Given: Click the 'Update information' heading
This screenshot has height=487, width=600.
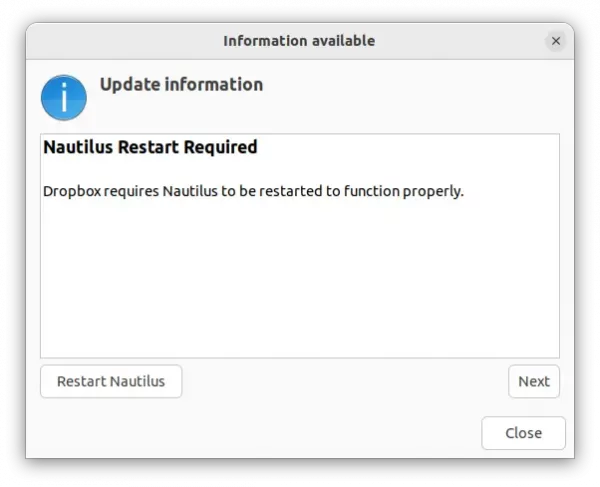Looking at the screenshot, I should pyautogui.click(x=181, y=85).
